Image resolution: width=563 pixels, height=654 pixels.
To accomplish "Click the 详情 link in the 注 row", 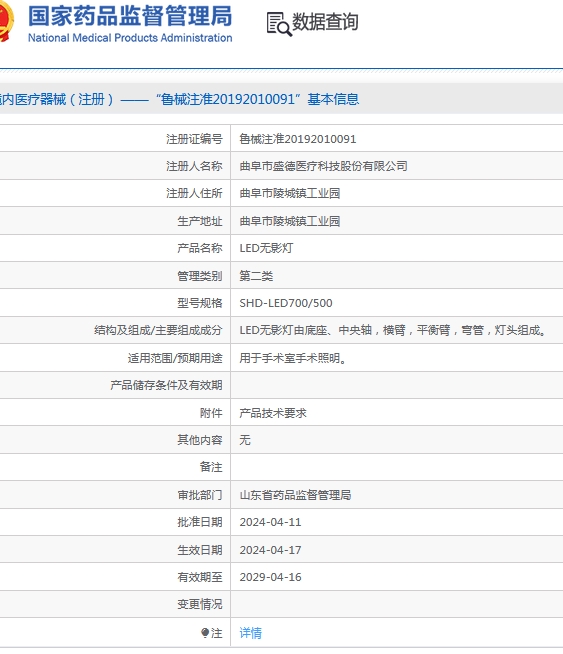I will click(251, 633).
